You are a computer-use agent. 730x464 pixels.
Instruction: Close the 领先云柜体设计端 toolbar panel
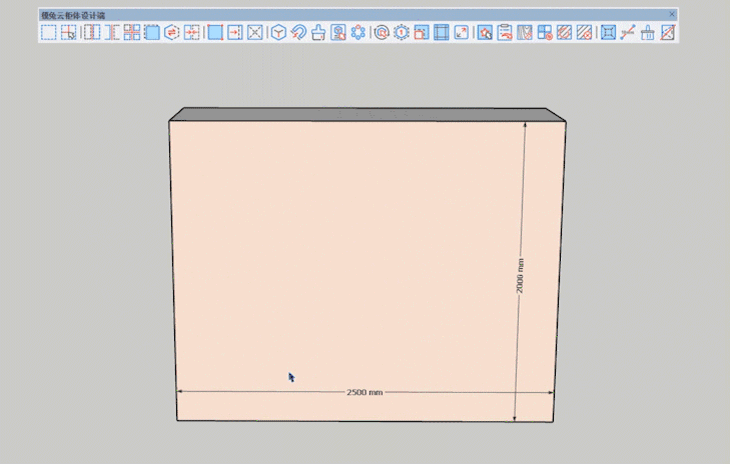tap(672, 14)
